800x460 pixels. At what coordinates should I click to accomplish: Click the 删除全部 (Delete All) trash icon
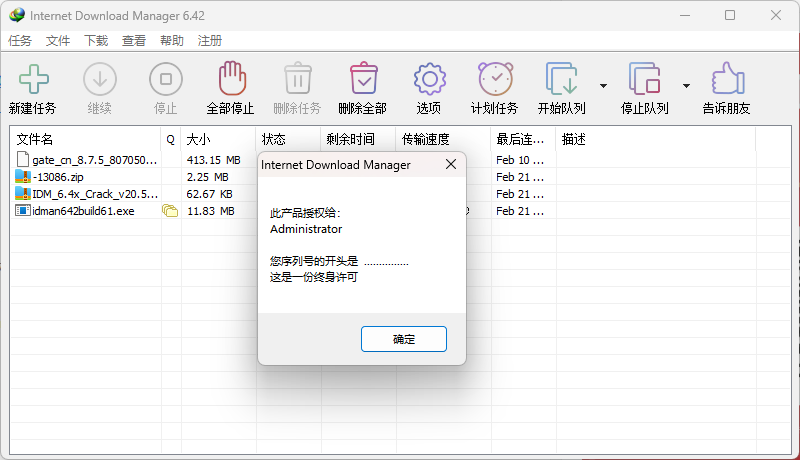[362, 79]
